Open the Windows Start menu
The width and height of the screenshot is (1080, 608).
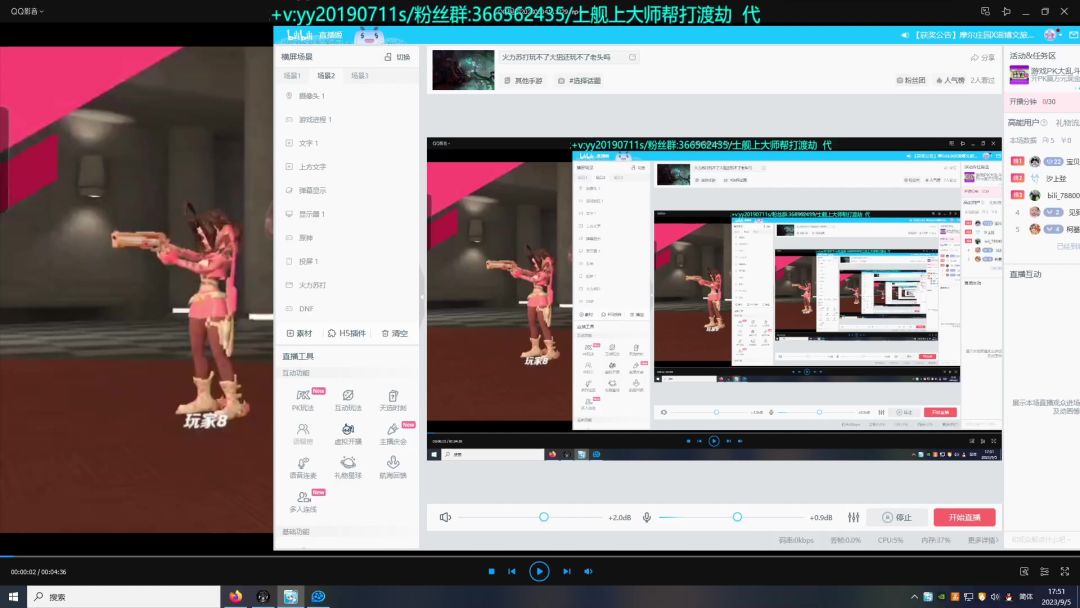[x=13, y=596]
